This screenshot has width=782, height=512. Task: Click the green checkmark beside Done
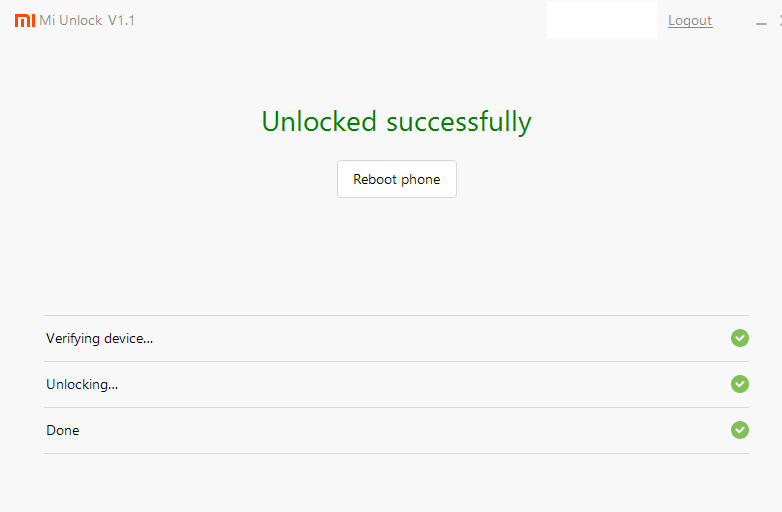[740, 430]
